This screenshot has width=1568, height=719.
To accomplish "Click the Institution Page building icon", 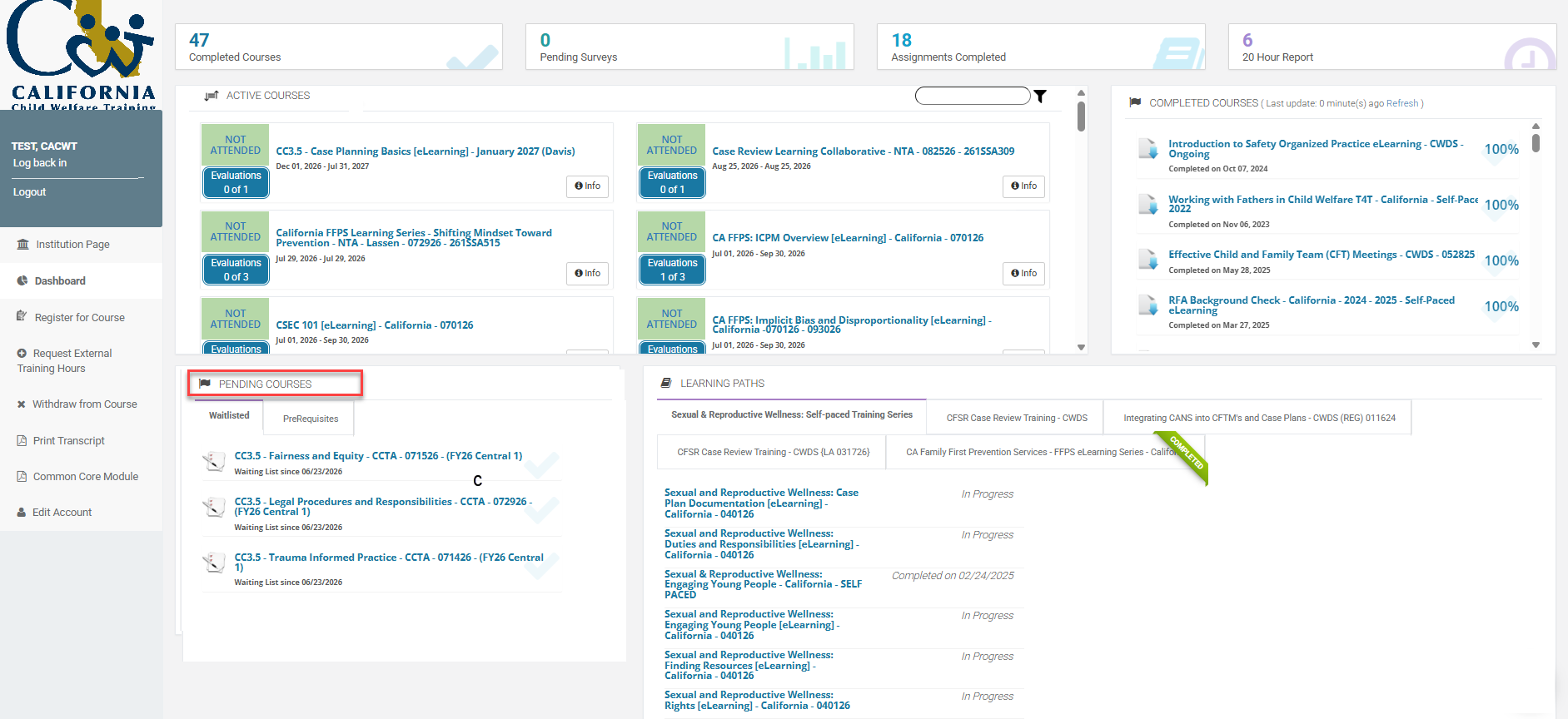I will click(23, 244).
